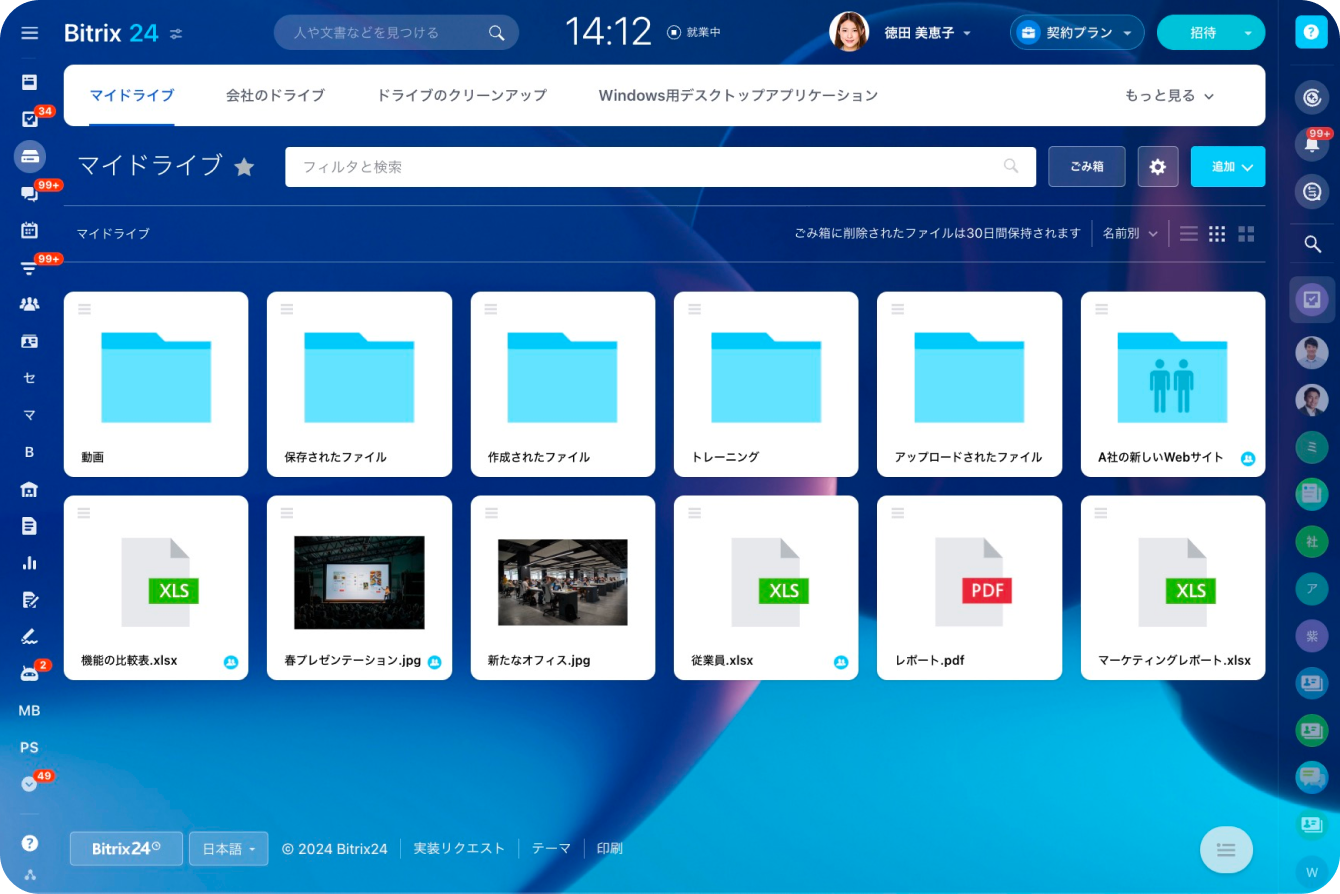The width and height of the screenshot is (1340, 894).
Task: Click the help question mark icon
Action: (1310, 33)
